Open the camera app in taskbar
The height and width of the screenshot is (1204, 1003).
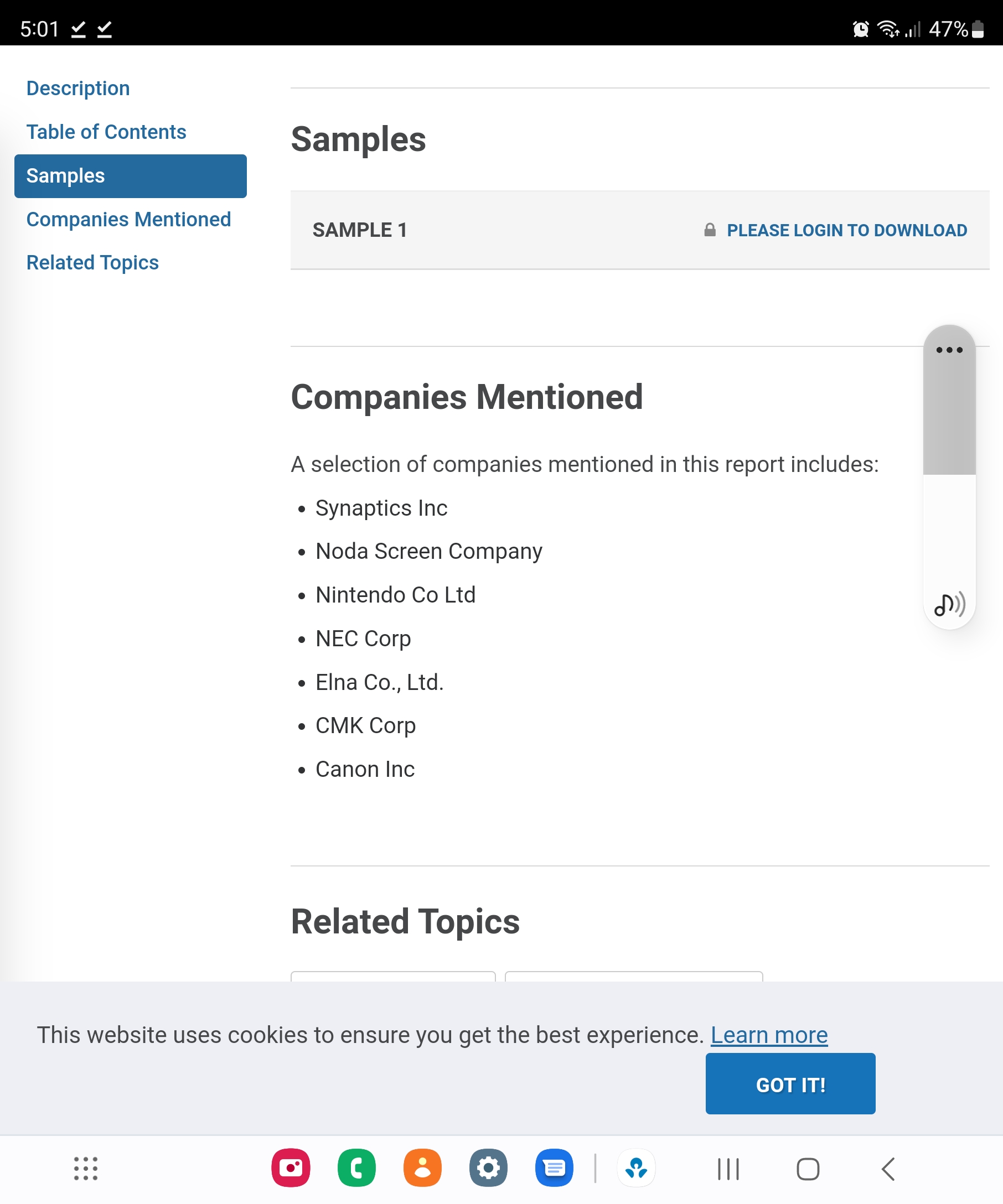[x=291, y=1168]
